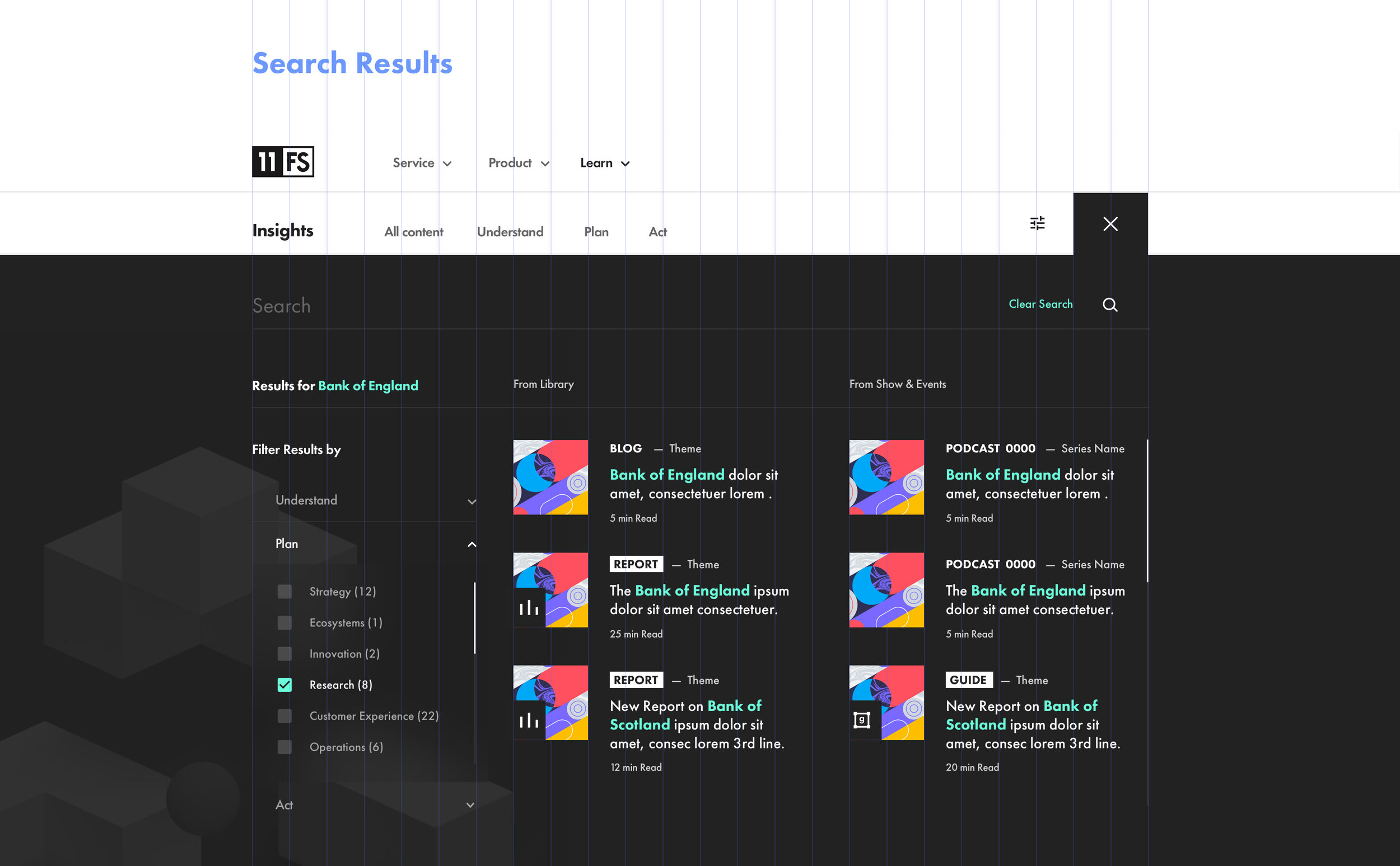The image size is (1400, 866).
Task: Click the 'From Show & Events' heading
Action: point(898,385)
